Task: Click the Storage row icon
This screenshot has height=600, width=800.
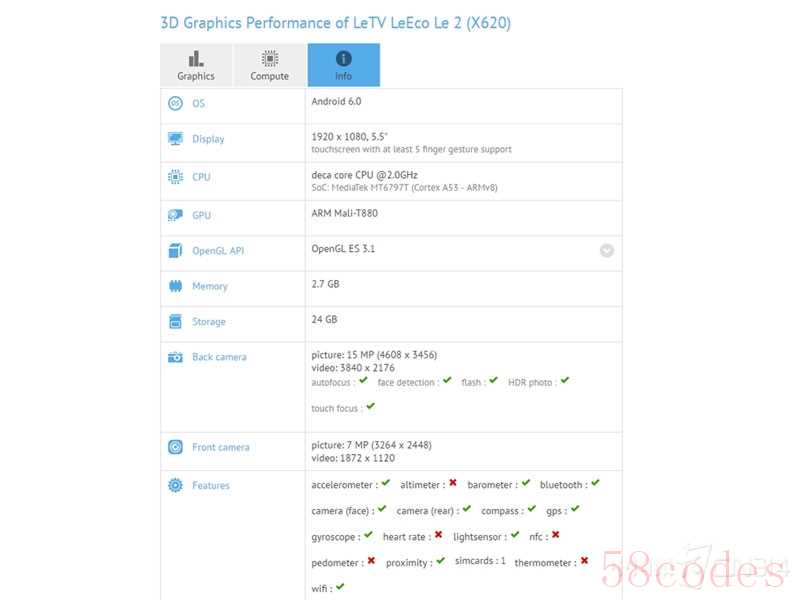Action: pyautogui.click(x=175, y=321)
